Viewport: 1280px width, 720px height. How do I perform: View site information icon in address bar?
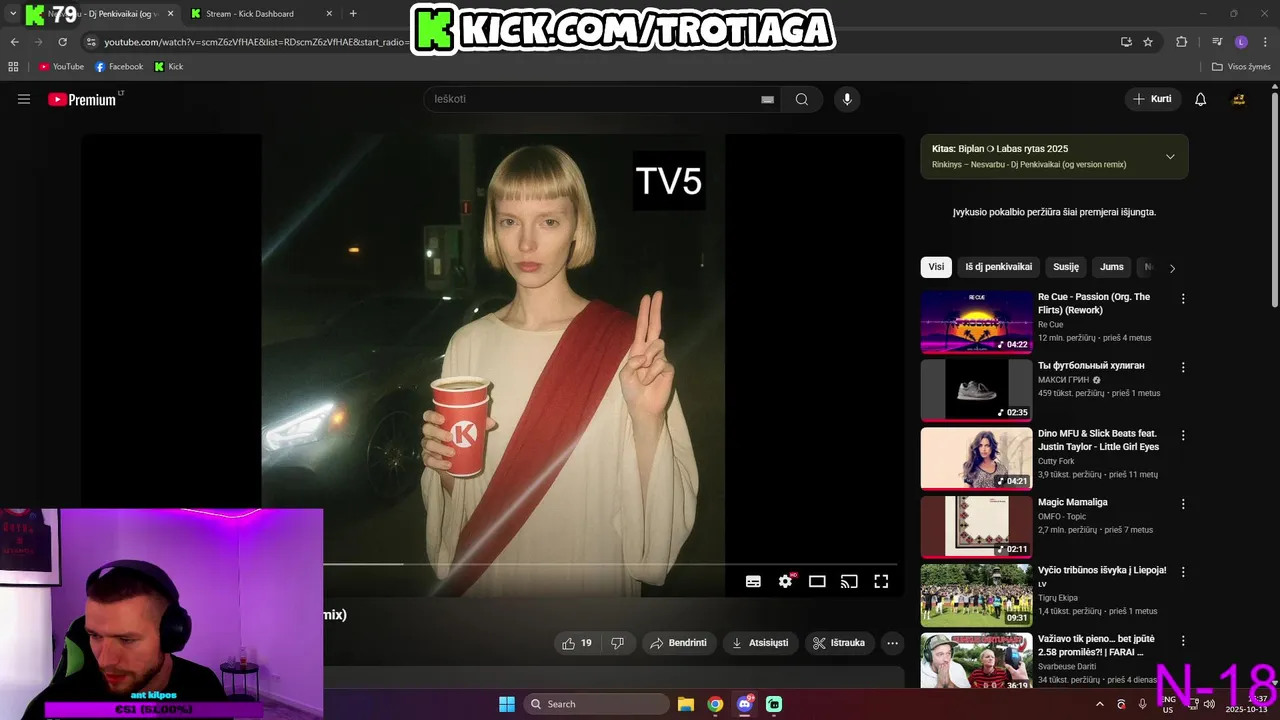92,42
